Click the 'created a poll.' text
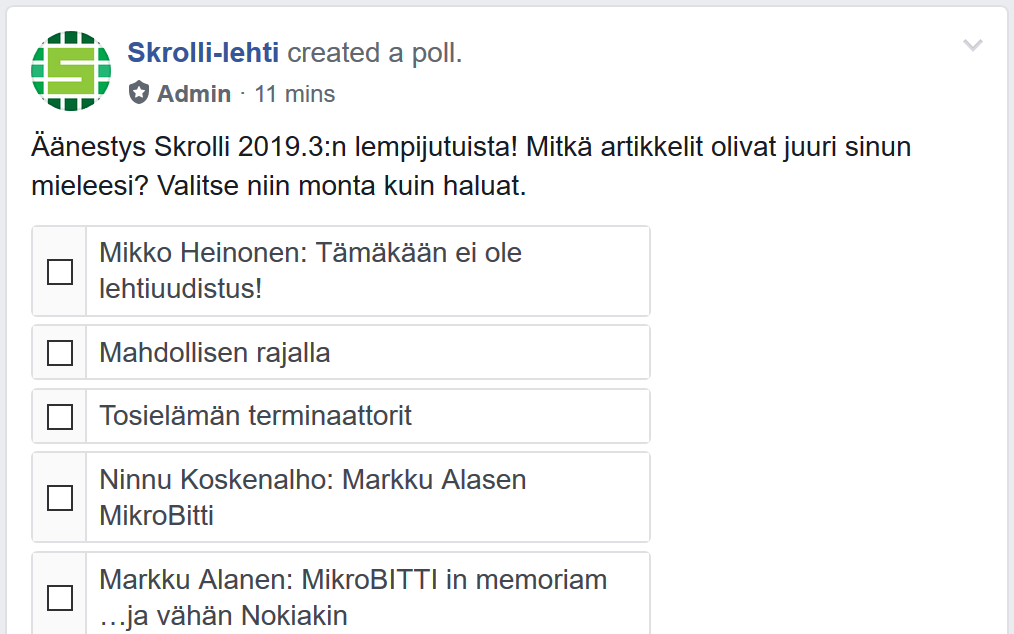1014x634 pixels. [x=375, y=53]
